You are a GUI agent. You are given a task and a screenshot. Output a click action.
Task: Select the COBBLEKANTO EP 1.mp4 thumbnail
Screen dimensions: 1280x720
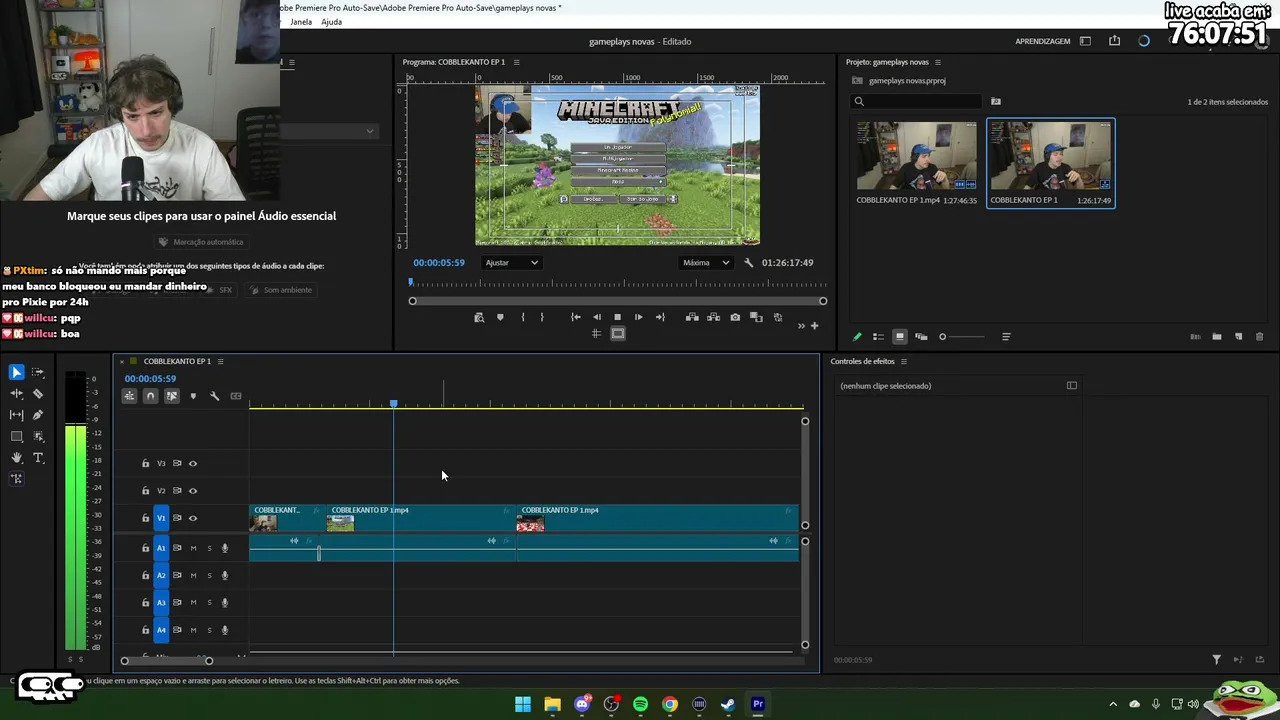pyautogui.click(x=916, y=156)
